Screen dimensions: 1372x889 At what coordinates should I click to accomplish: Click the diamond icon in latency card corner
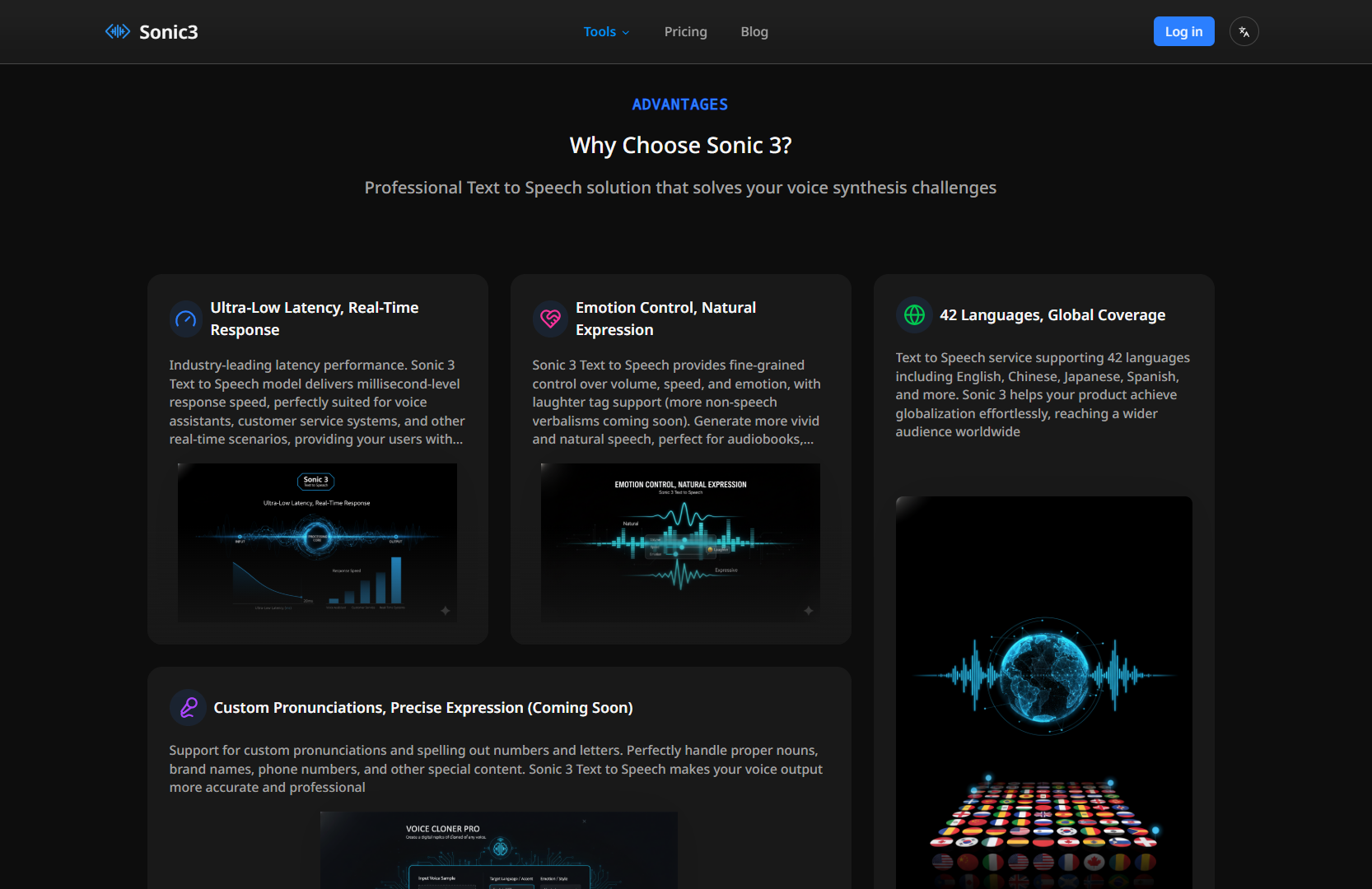[444, 610]
